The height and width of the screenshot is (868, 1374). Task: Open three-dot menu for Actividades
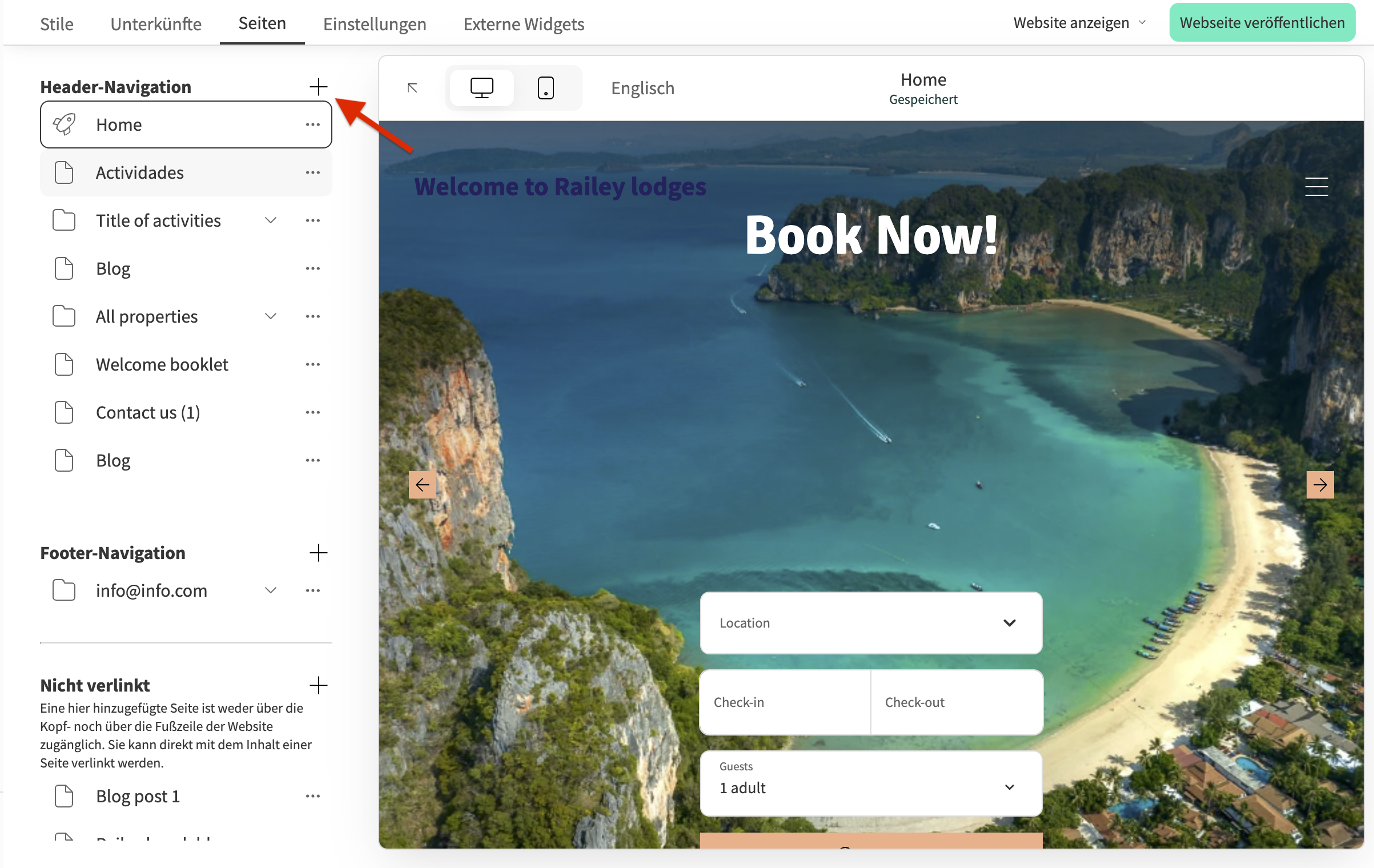point(312,172)
